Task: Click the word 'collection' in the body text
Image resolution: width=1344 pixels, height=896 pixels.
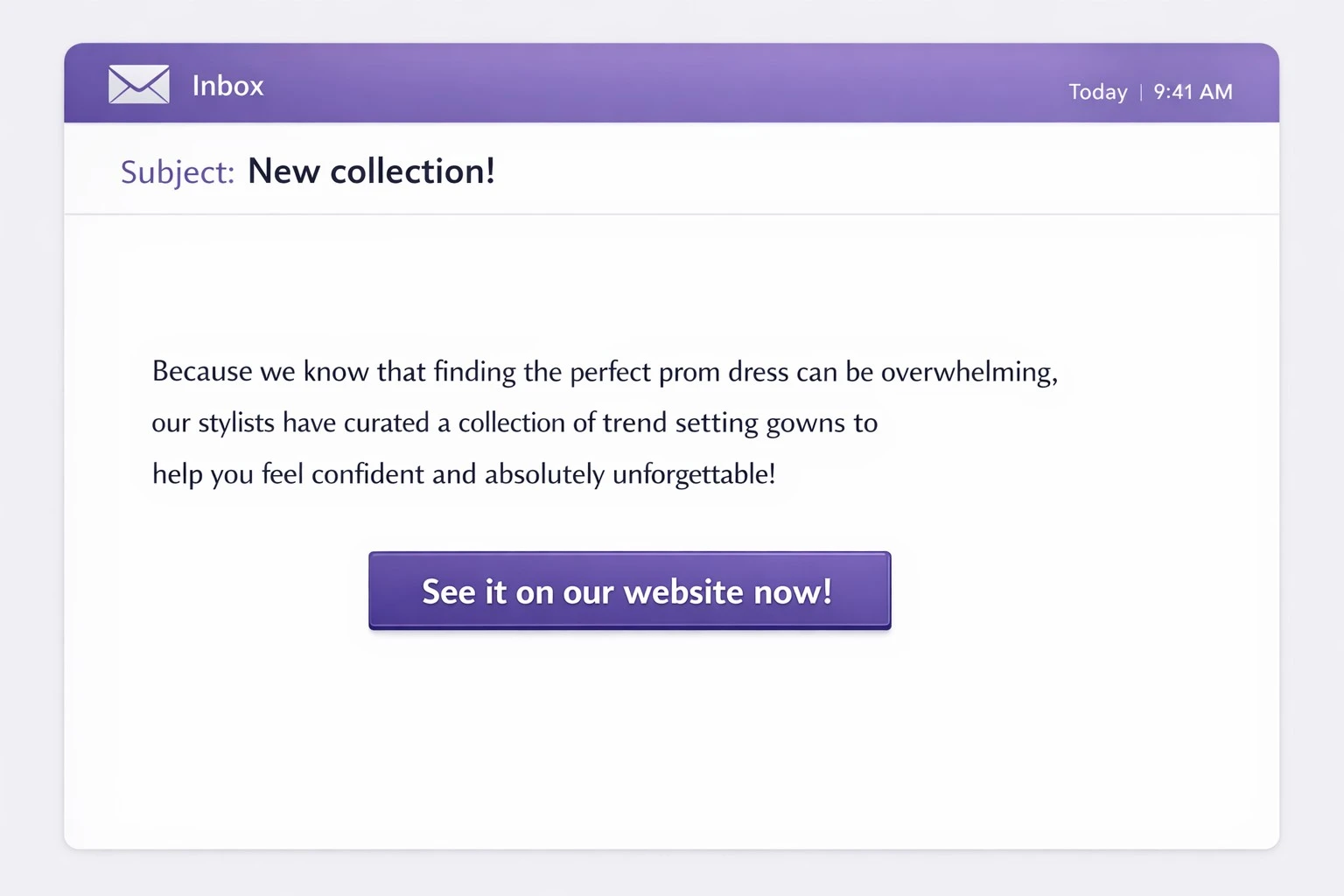Action: pyautogui.click(x=512, y=423)
